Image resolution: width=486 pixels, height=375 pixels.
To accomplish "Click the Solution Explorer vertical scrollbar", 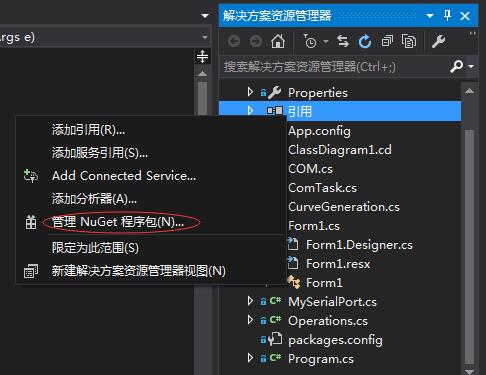I will (469, 230).
